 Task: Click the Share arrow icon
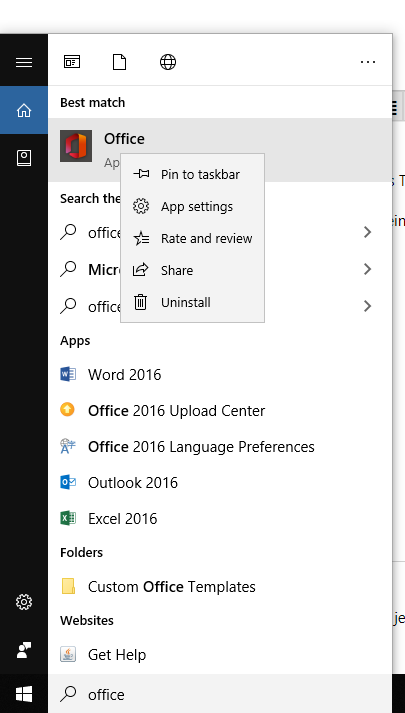pyautogui.click(x=141, y=270)
